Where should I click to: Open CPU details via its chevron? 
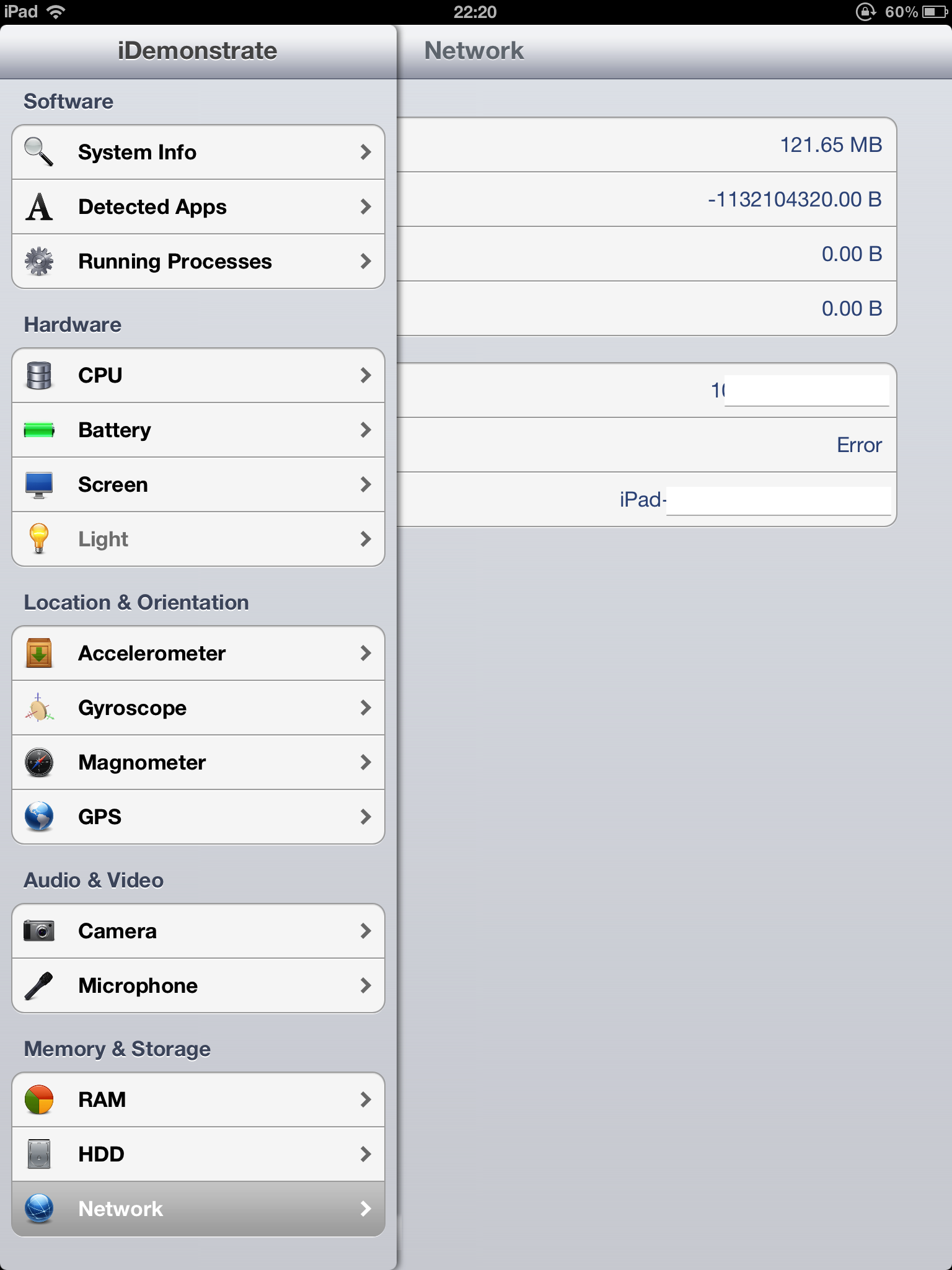point(366,375)
